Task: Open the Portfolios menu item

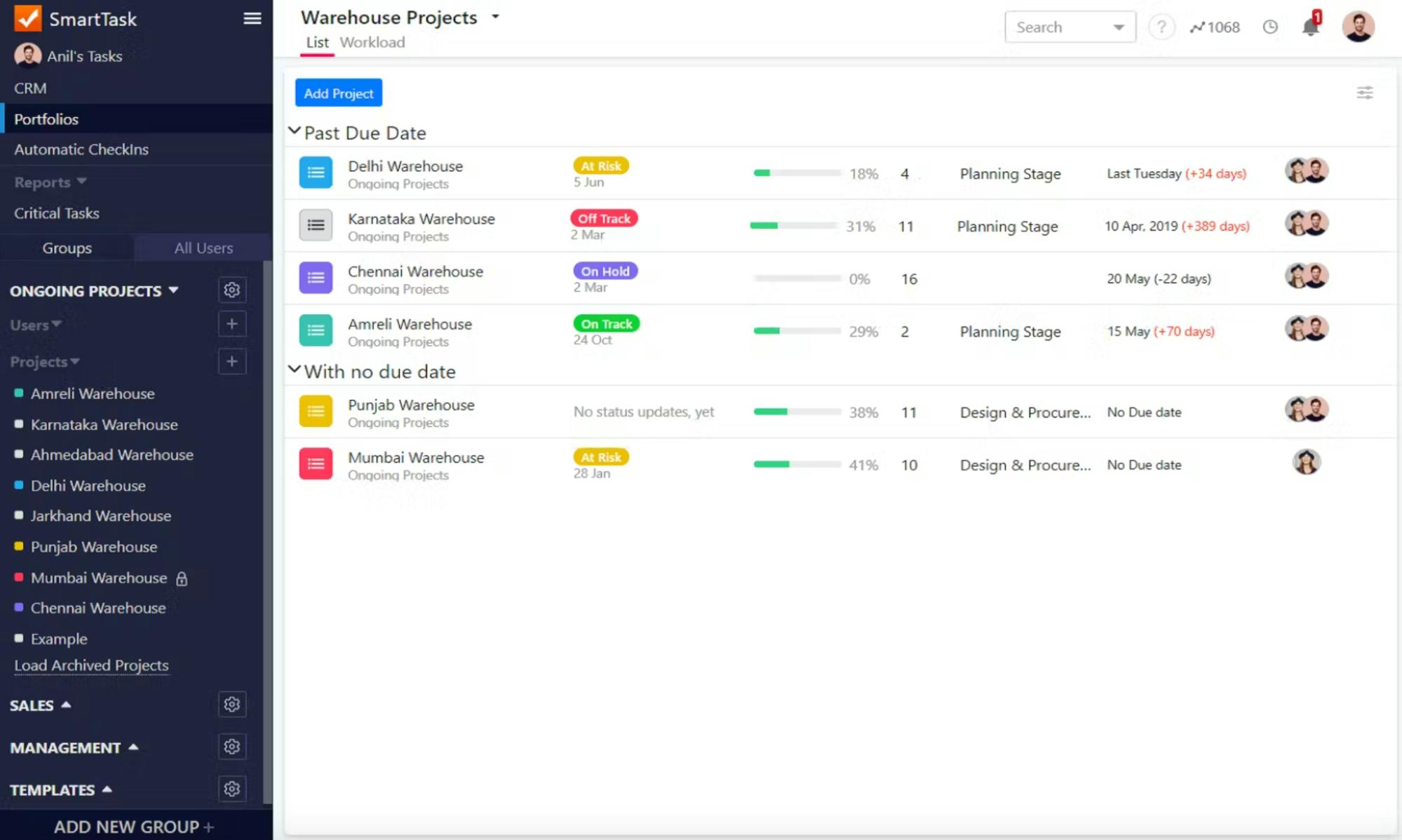Action: coord(46,118)
